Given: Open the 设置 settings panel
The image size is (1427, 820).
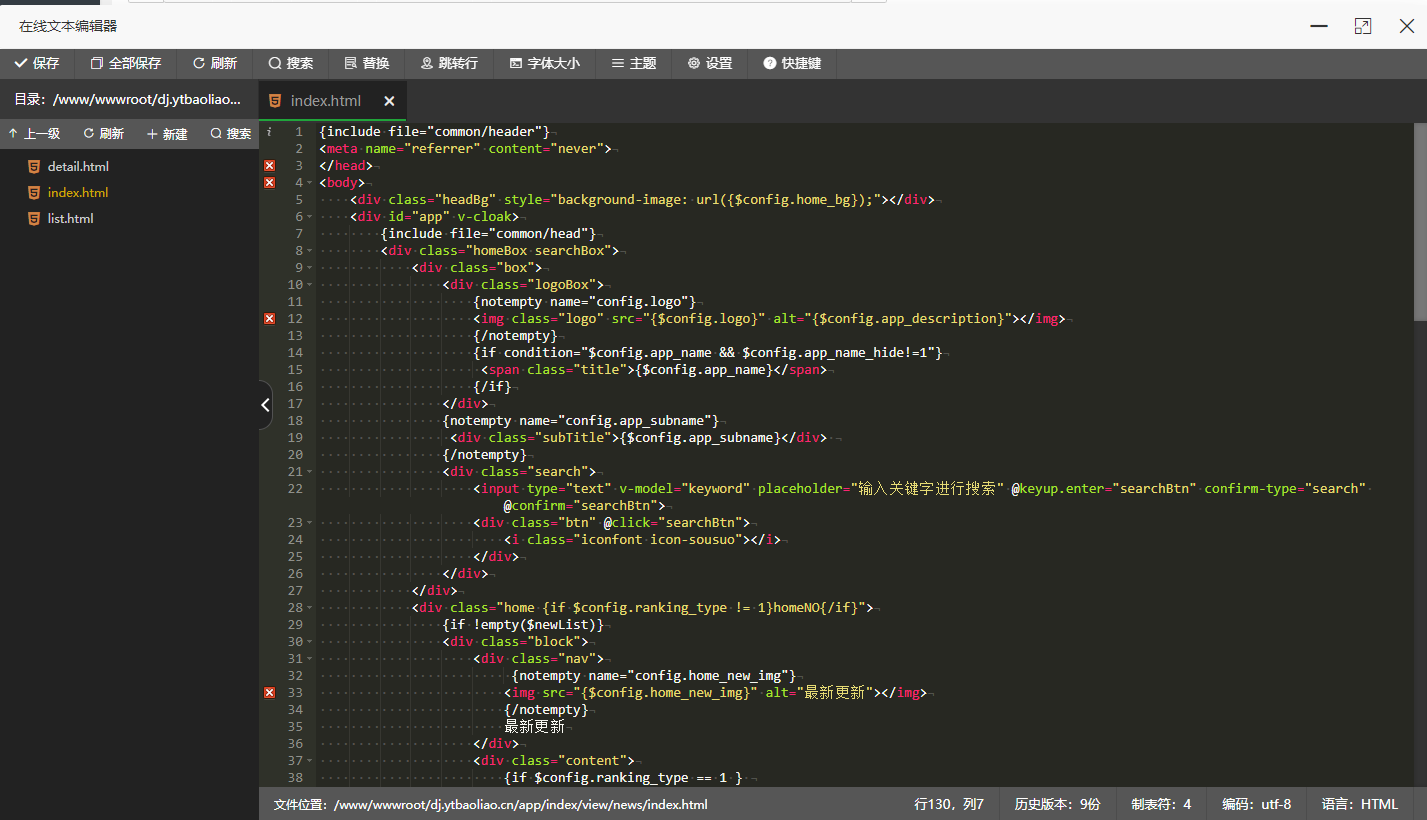Looking at the screenshot, I should (x=710, y=63).
